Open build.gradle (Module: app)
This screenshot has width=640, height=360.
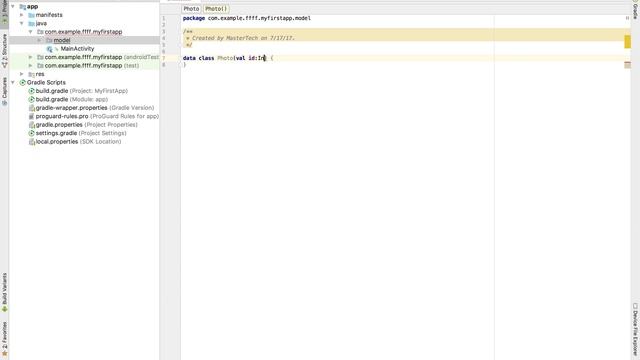click(x=72, y=100)
